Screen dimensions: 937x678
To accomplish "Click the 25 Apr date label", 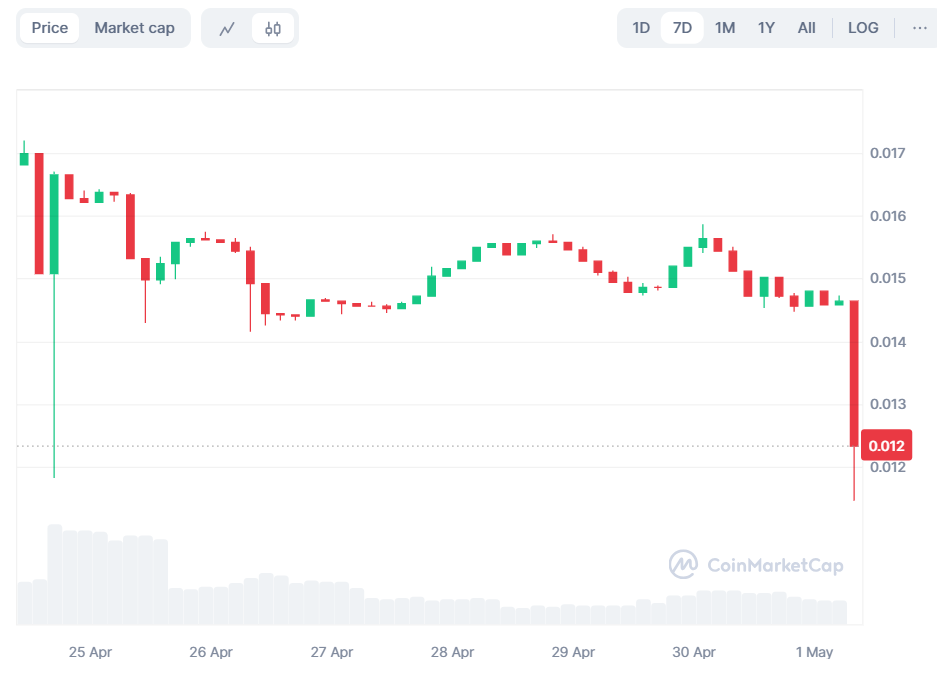I will [90, 652].
